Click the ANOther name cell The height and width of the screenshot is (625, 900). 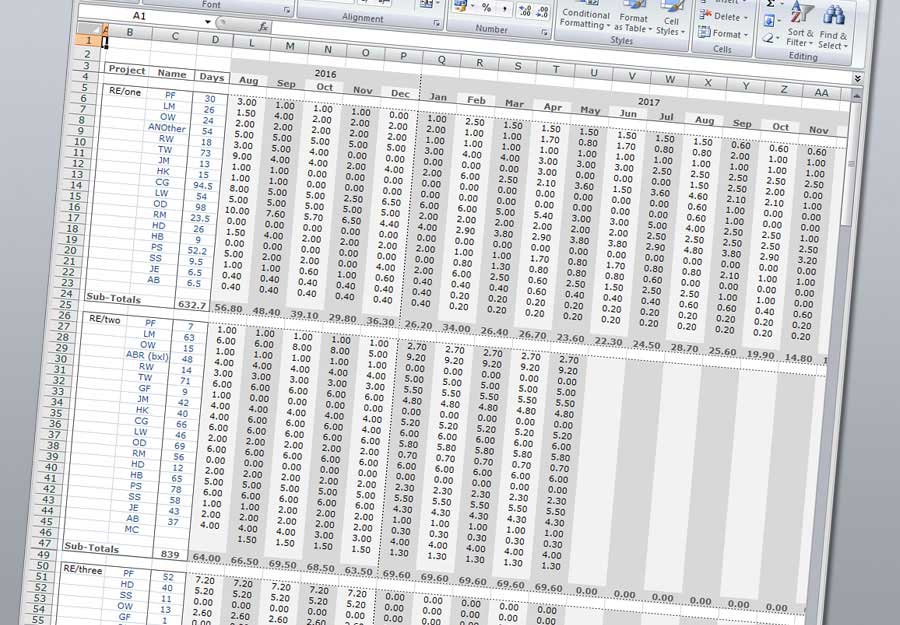point(166,127)
